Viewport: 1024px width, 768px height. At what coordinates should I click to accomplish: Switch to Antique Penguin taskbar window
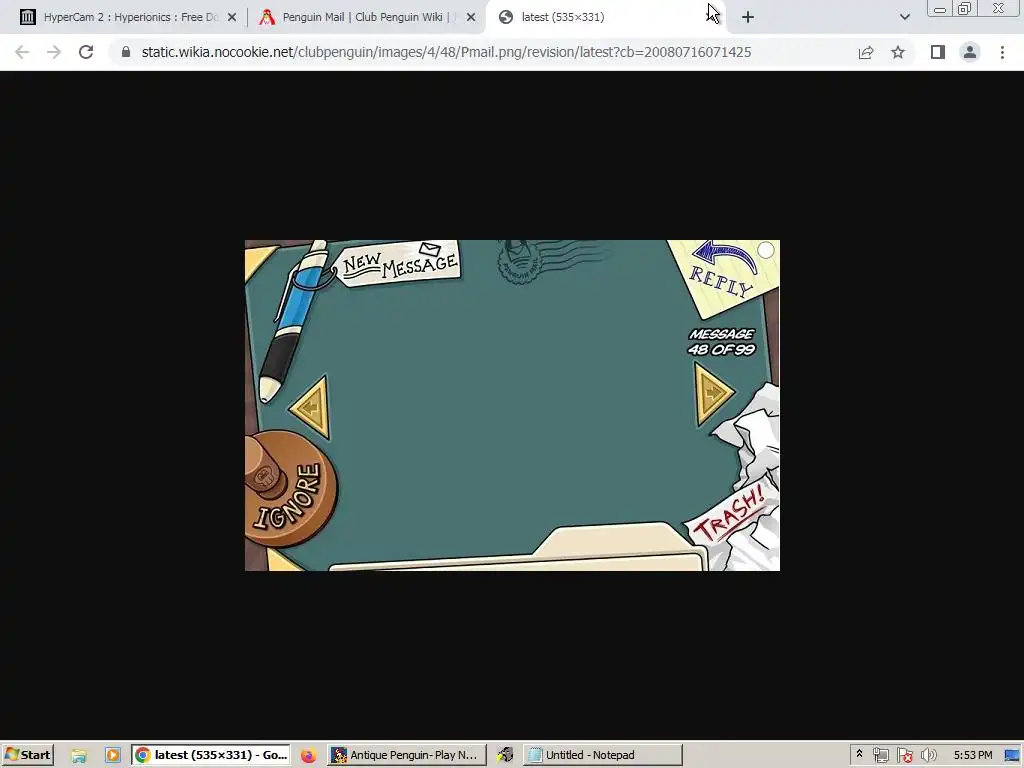pos(406,755)
